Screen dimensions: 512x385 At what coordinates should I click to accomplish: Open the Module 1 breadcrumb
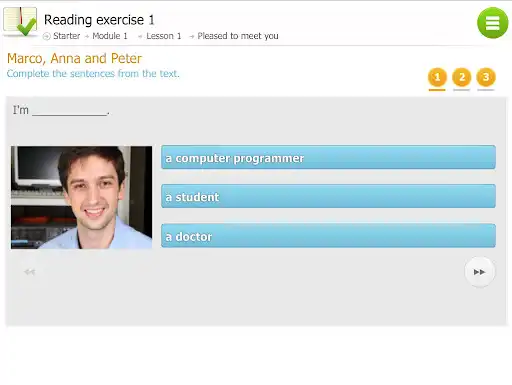(x=110, y=36)
